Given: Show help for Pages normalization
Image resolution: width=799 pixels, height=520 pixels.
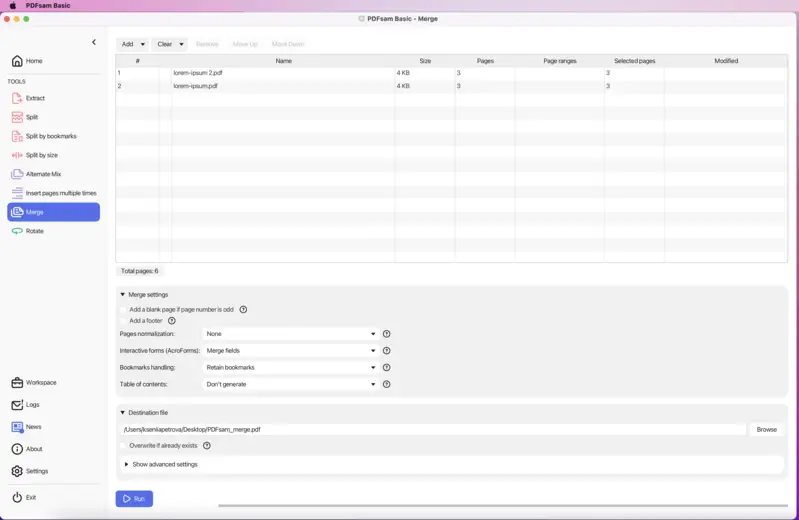Looking at the screenshot, I should click(x=387, y=334).
